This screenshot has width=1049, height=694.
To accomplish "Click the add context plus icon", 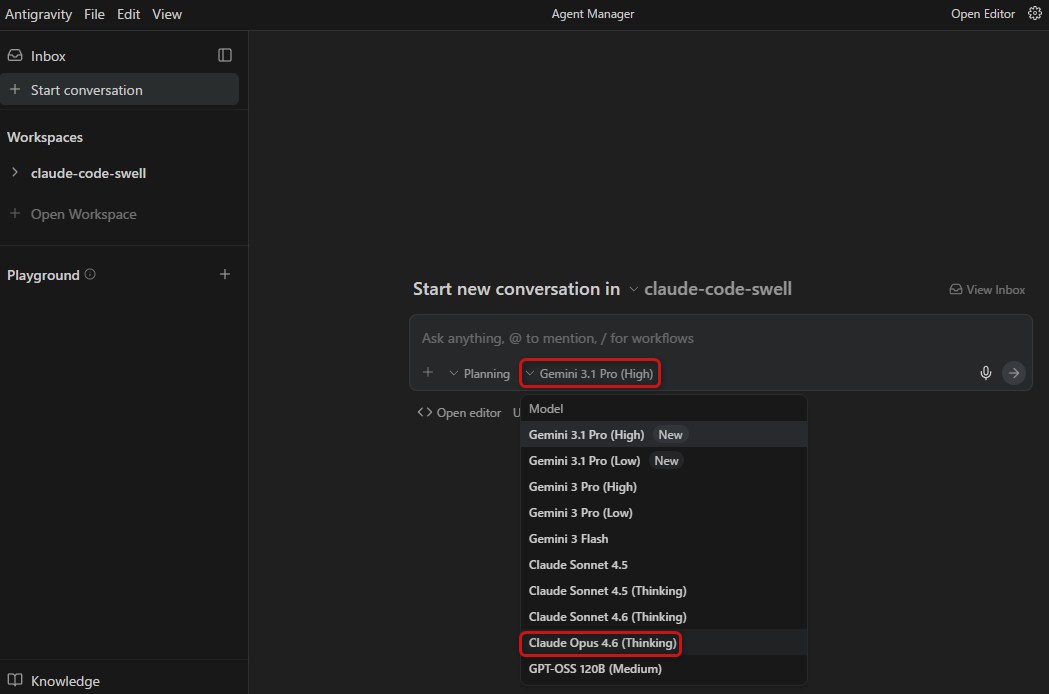I will click(428, 373).
